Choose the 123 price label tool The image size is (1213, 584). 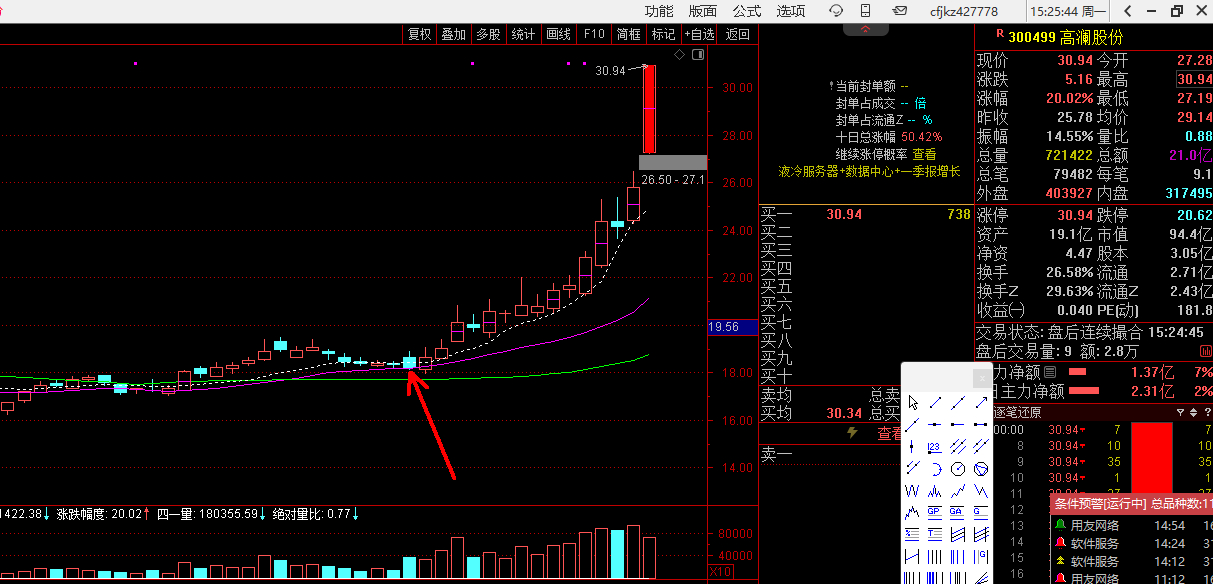[935, 446]
